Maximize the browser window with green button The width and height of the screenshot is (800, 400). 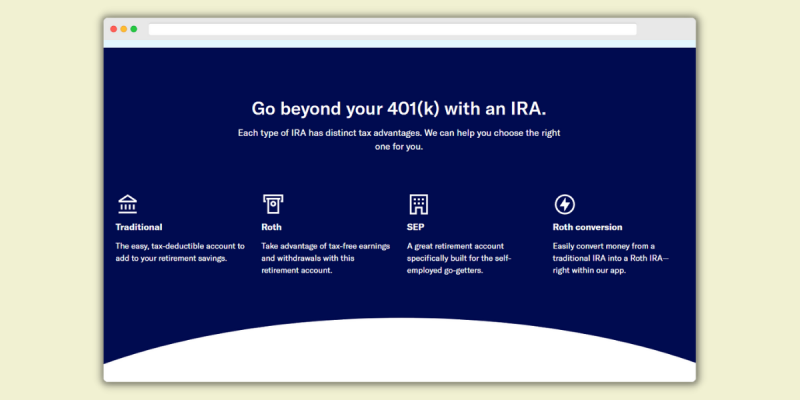click(134, 29)
